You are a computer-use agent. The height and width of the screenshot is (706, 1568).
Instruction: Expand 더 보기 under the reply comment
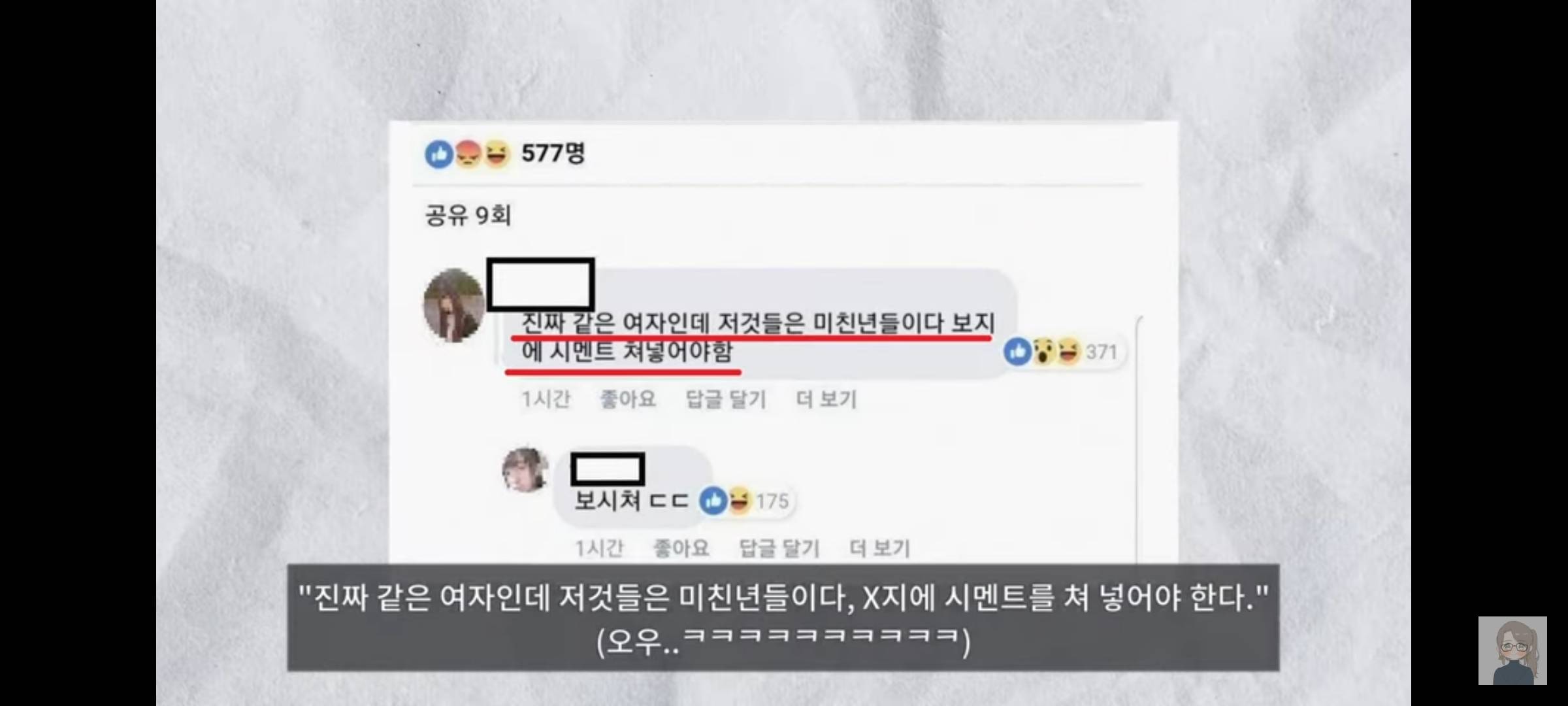tap(880, 548)
